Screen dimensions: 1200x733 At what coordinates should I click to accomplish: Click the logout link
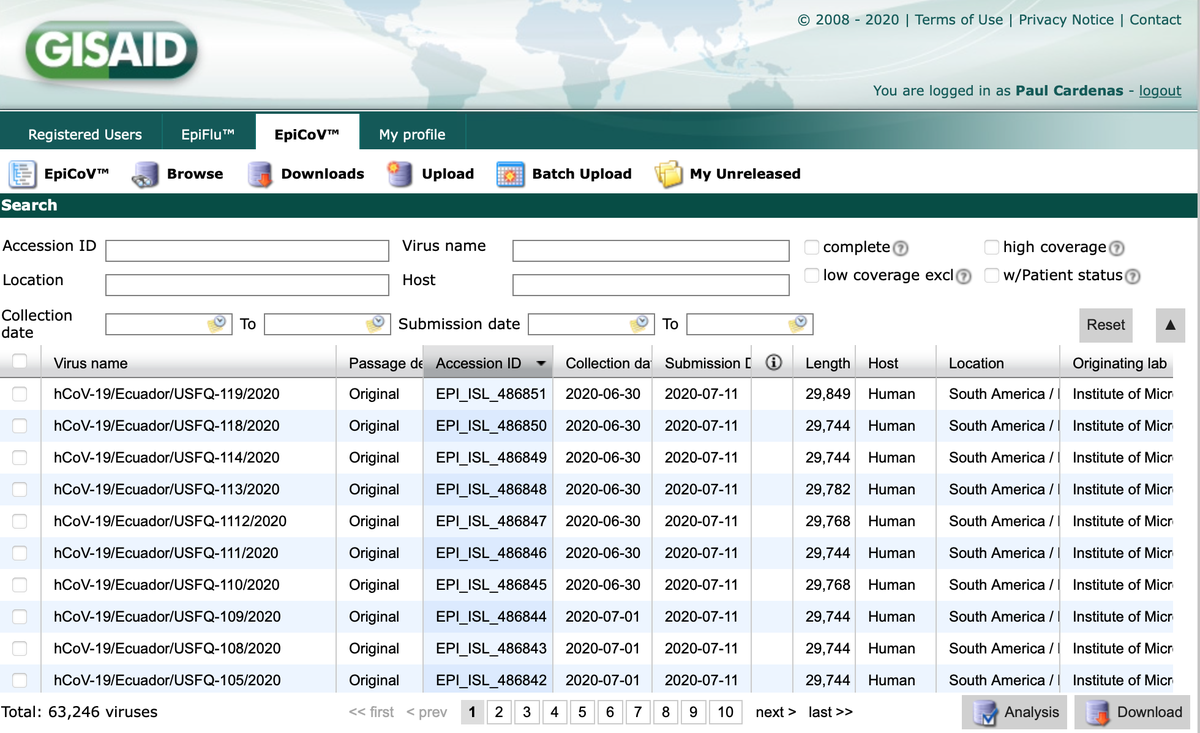point(1160,90)
